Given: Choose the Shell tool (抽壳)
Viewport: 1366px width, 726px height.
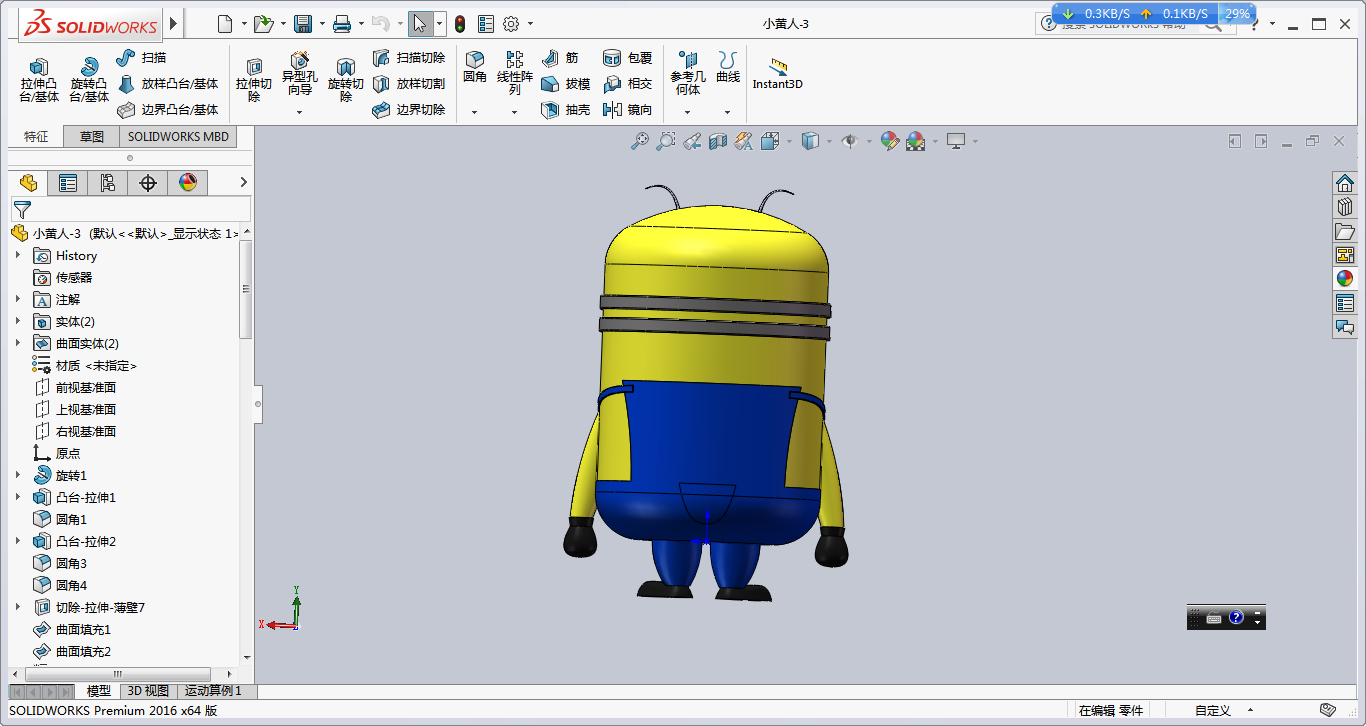Looking at the screenshot, I should click(565, 110).
